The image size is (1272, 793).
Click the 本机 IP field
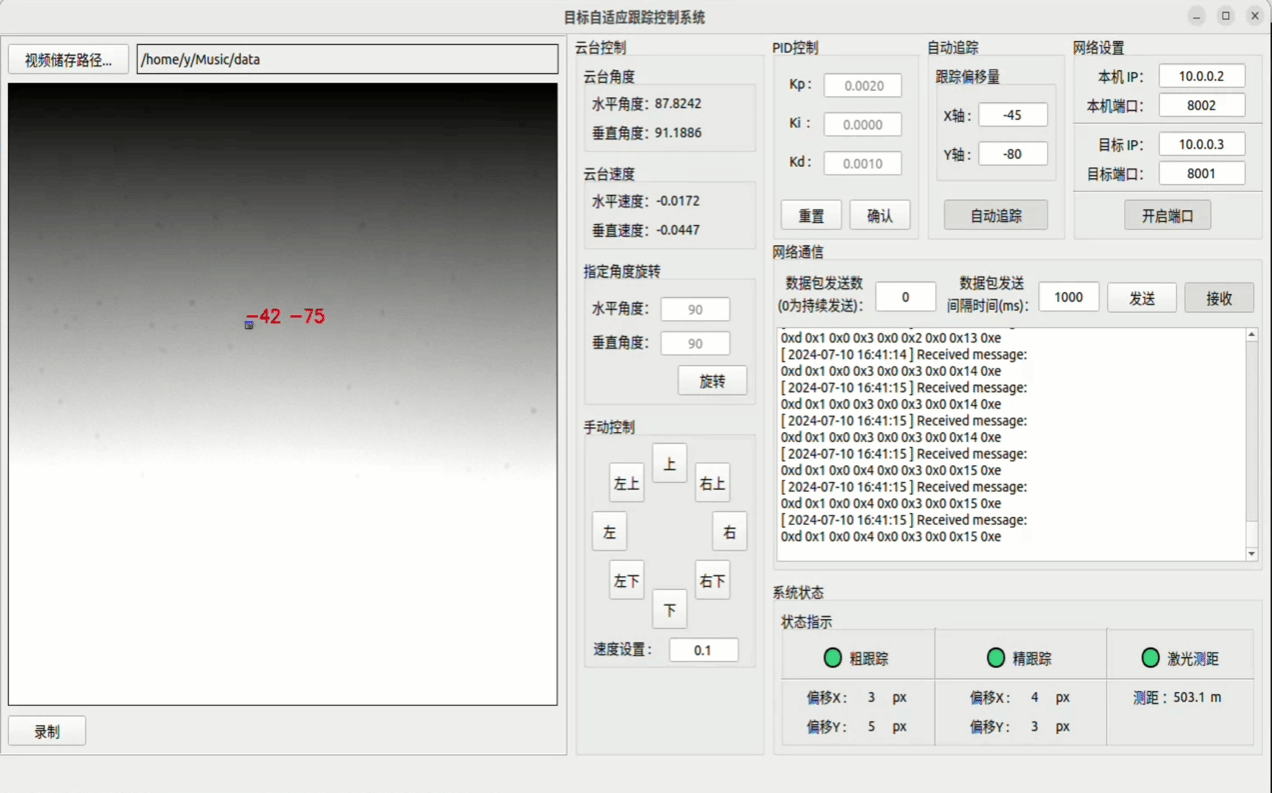click(x=1202, y=76)
